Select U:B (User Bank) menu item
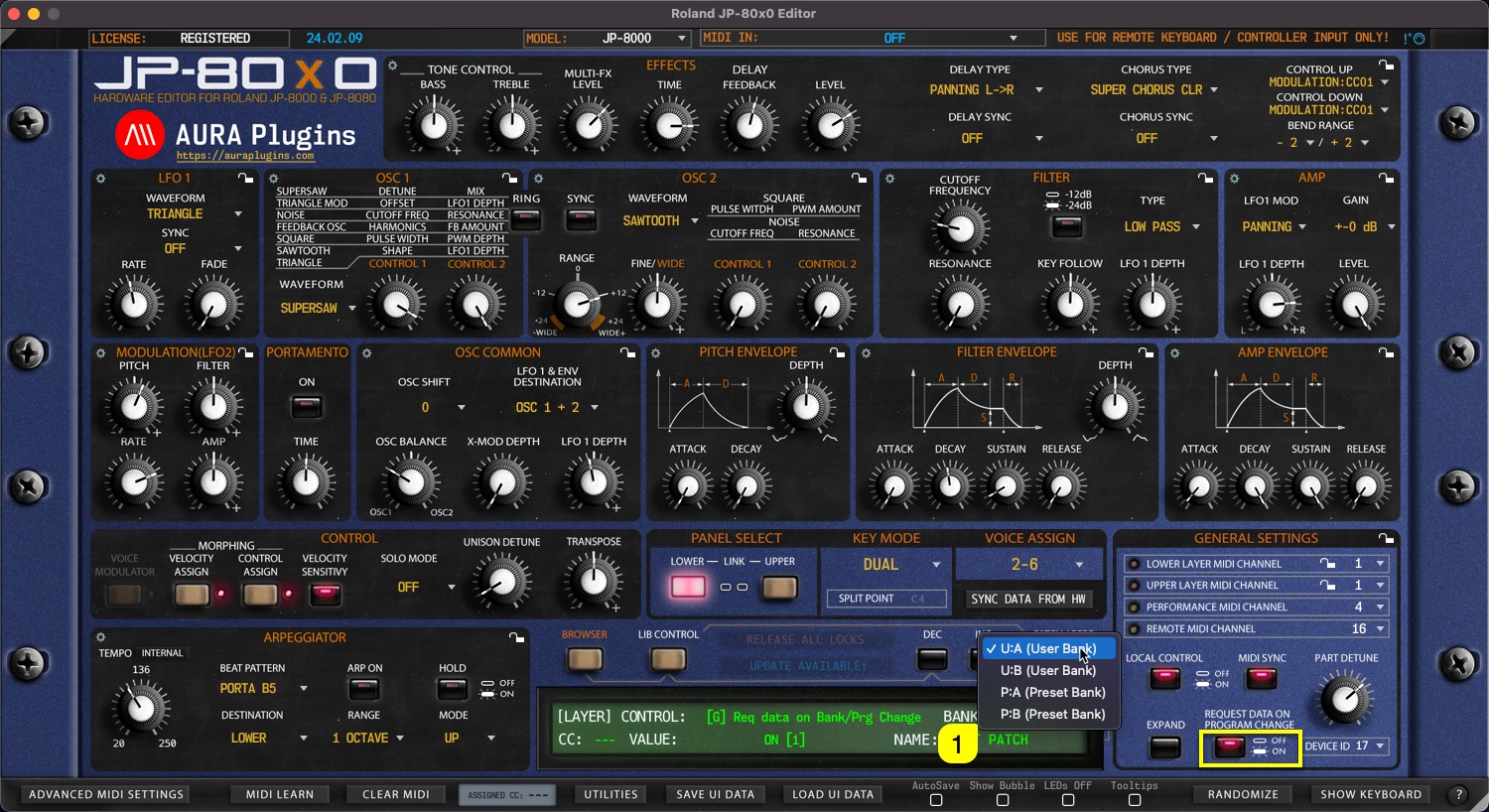Image resolution: width=1489 pixels, height=812 pixels. pyautogui.click(x=1049, y=670)
